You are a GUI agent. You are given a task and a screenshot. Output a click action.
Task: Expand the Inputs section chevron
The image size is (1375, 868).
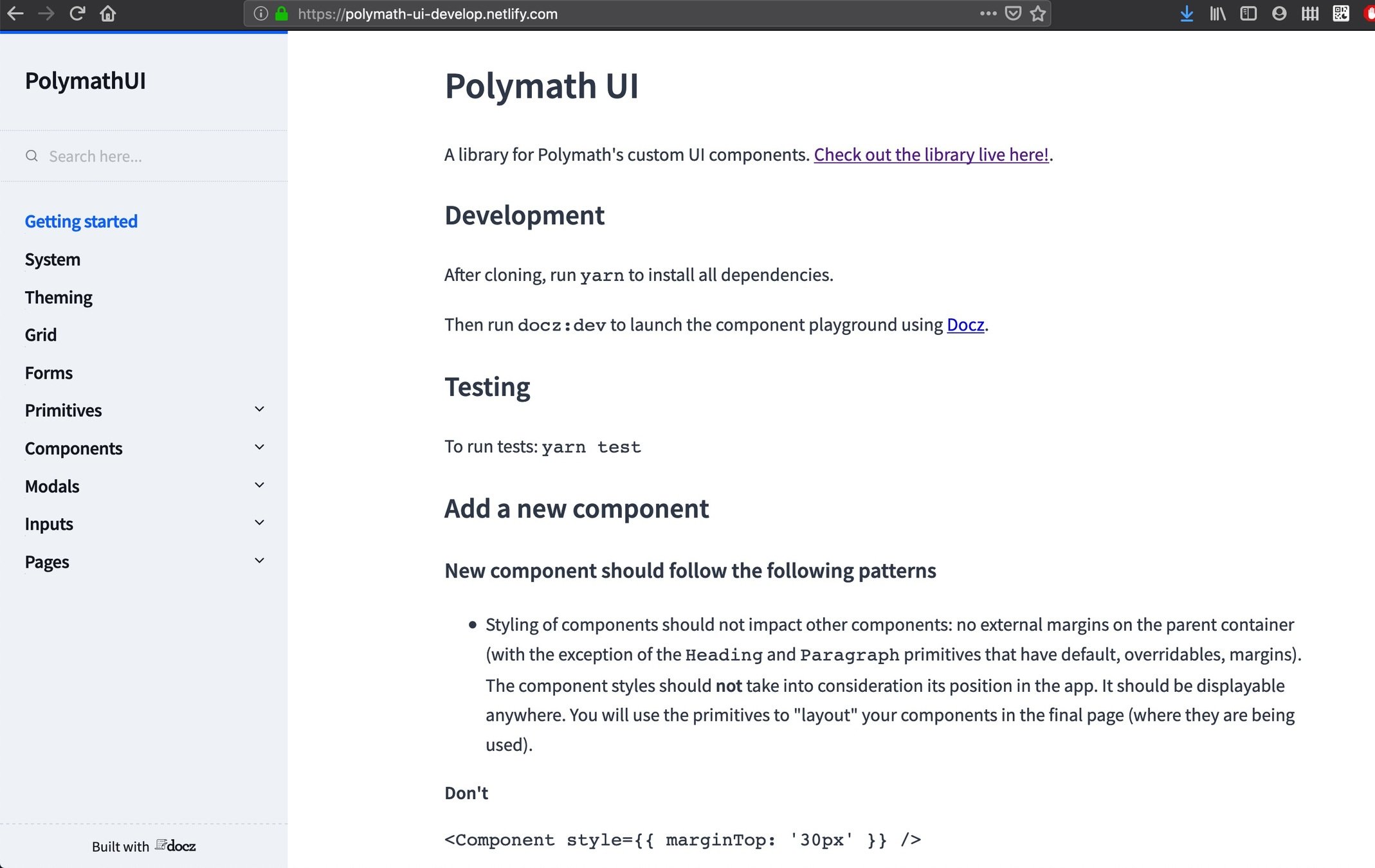coord(259,523)
